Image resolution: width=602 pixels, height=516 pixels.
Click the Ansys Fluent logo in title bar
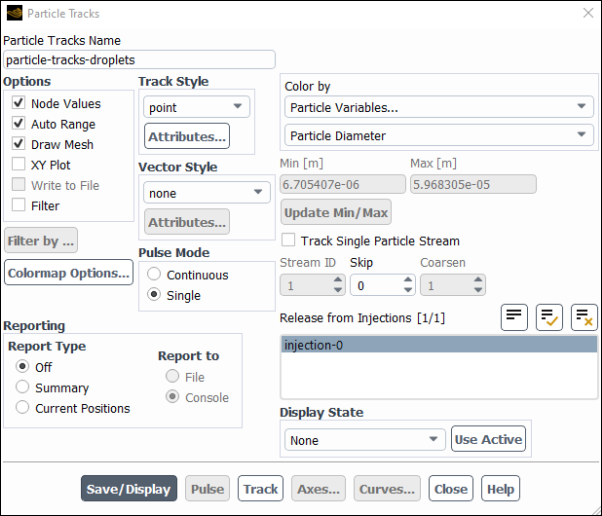(15, 13)
